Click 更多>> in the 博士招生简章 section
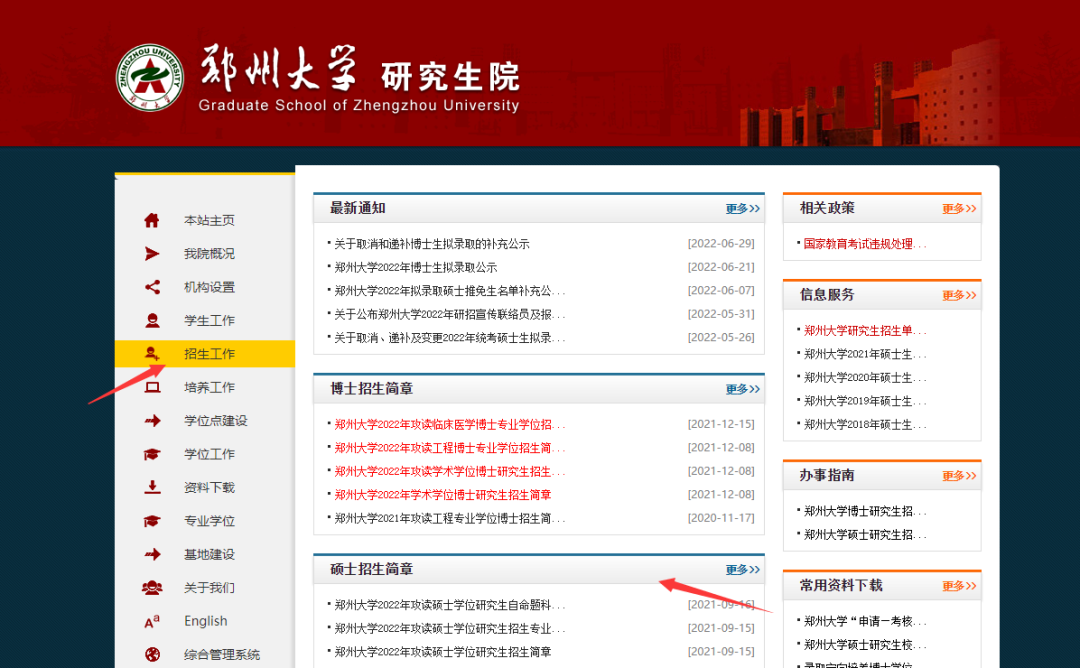The image size is (1080, 668). pyautogui.click(x=742, y=389)
